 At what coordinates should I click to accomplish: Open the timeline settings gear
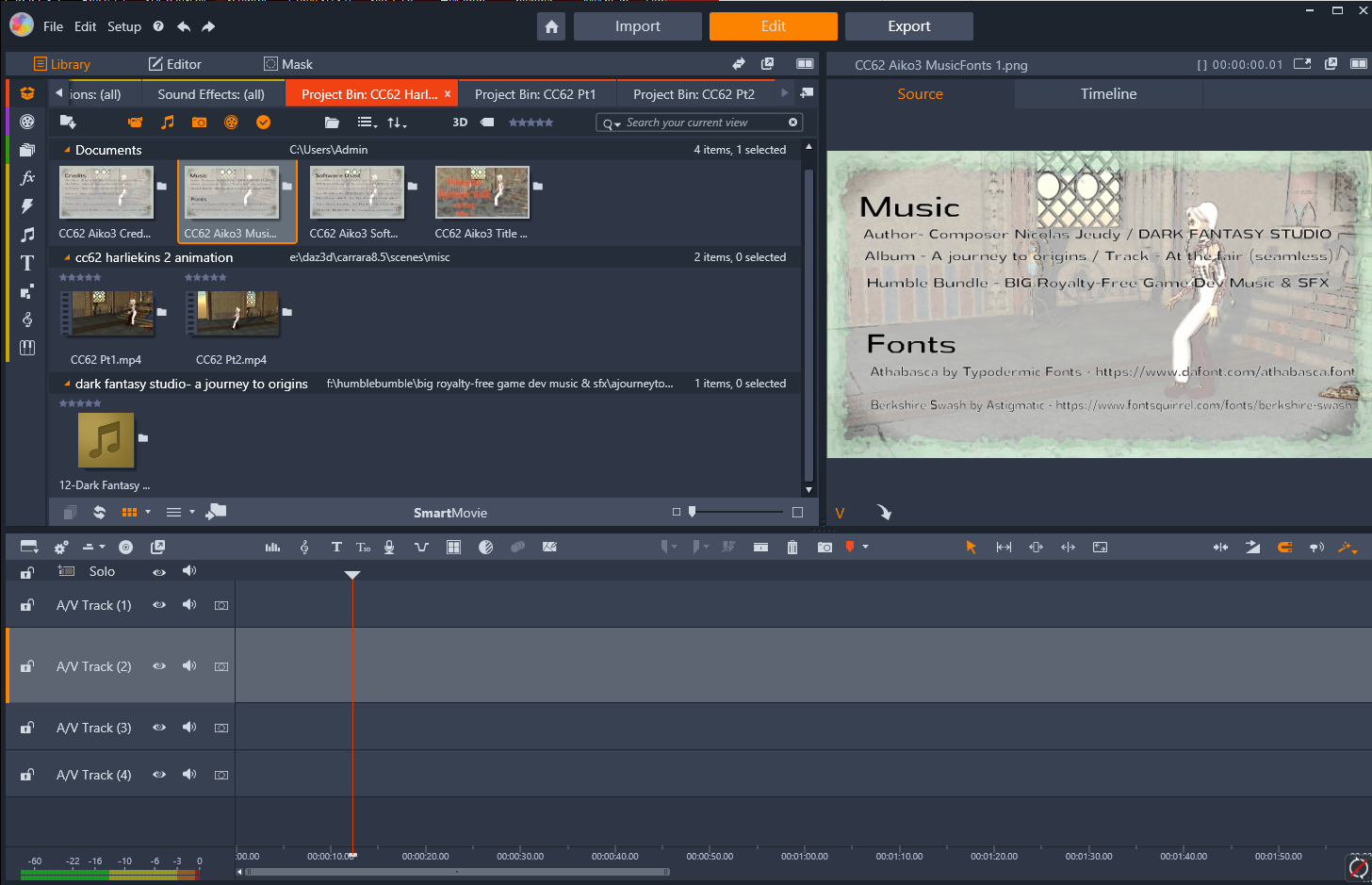click(61, 547)
